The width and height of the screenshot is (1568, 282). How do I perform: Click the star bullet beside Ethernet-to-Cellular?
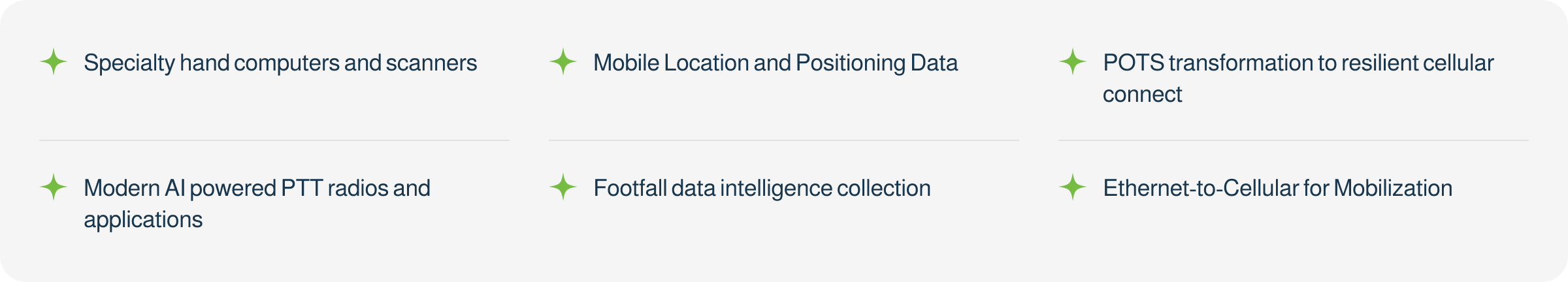[1072, 187]
